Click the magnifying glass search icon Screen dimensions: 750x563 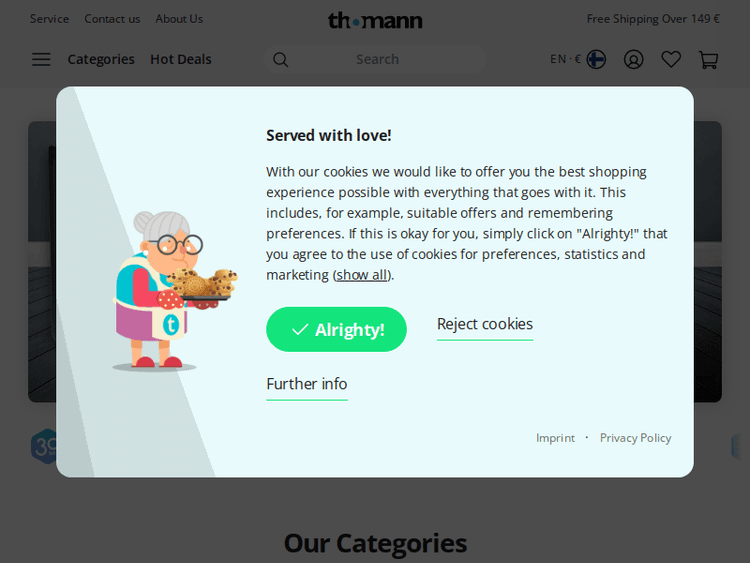pos(281,60)
